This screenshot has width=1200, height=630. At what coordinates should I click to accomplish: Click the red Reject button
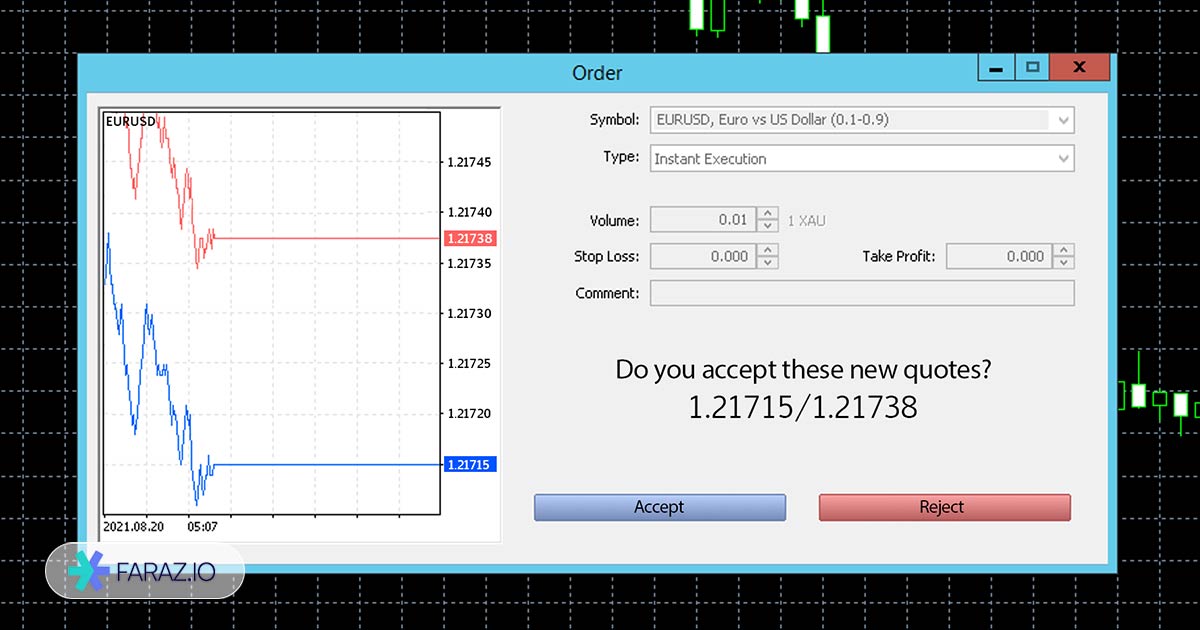[x=944, y=507]
